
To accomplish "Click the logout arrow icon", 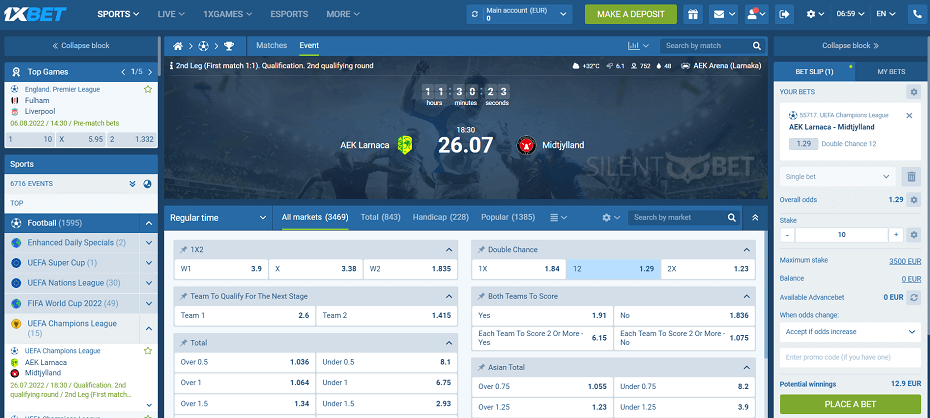I will click(x=785, y=14).
